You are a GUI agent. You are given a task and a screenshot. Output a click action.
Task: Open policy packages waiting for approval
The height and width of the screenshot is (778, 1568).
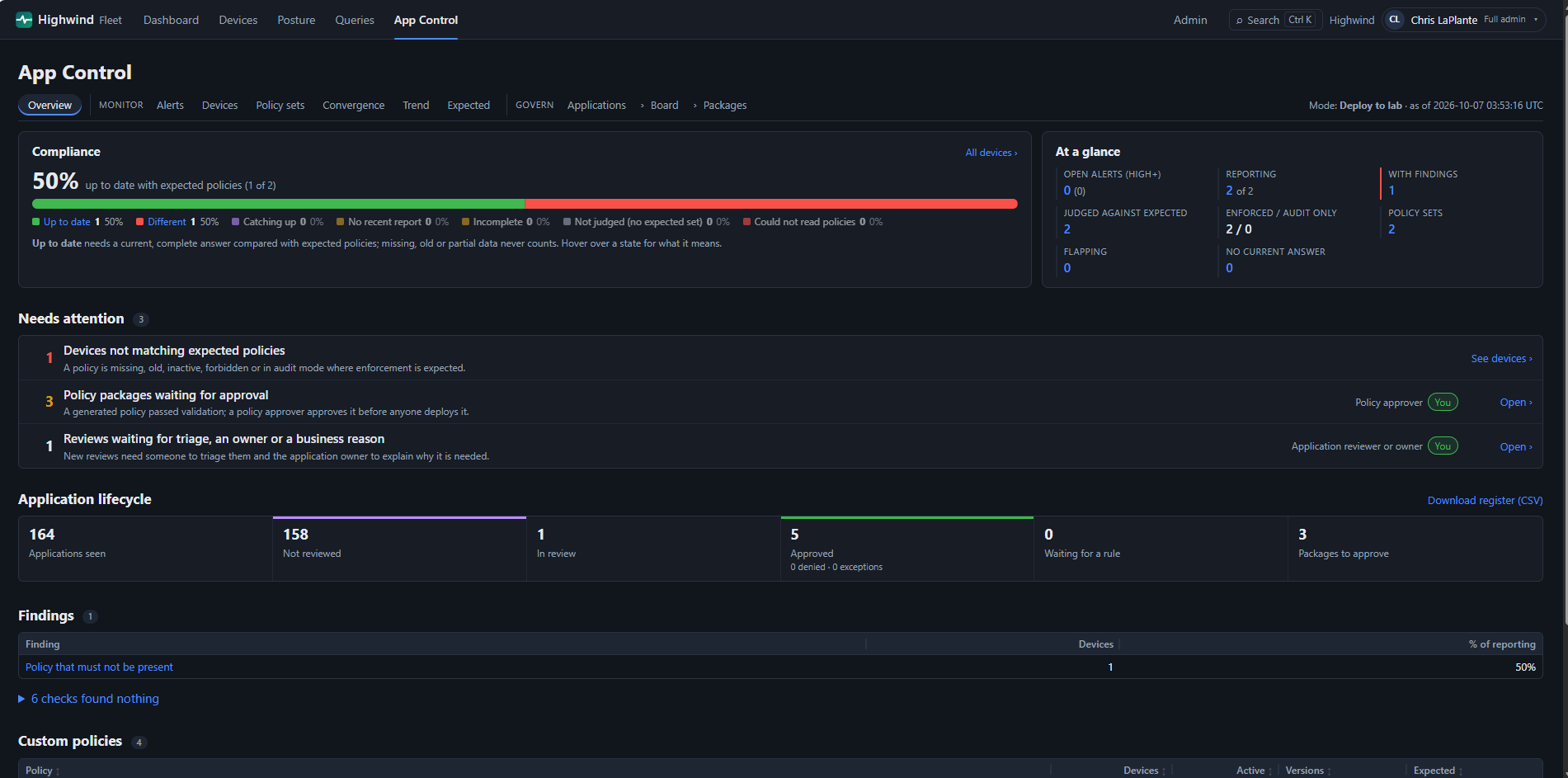tap(1516, 403)
